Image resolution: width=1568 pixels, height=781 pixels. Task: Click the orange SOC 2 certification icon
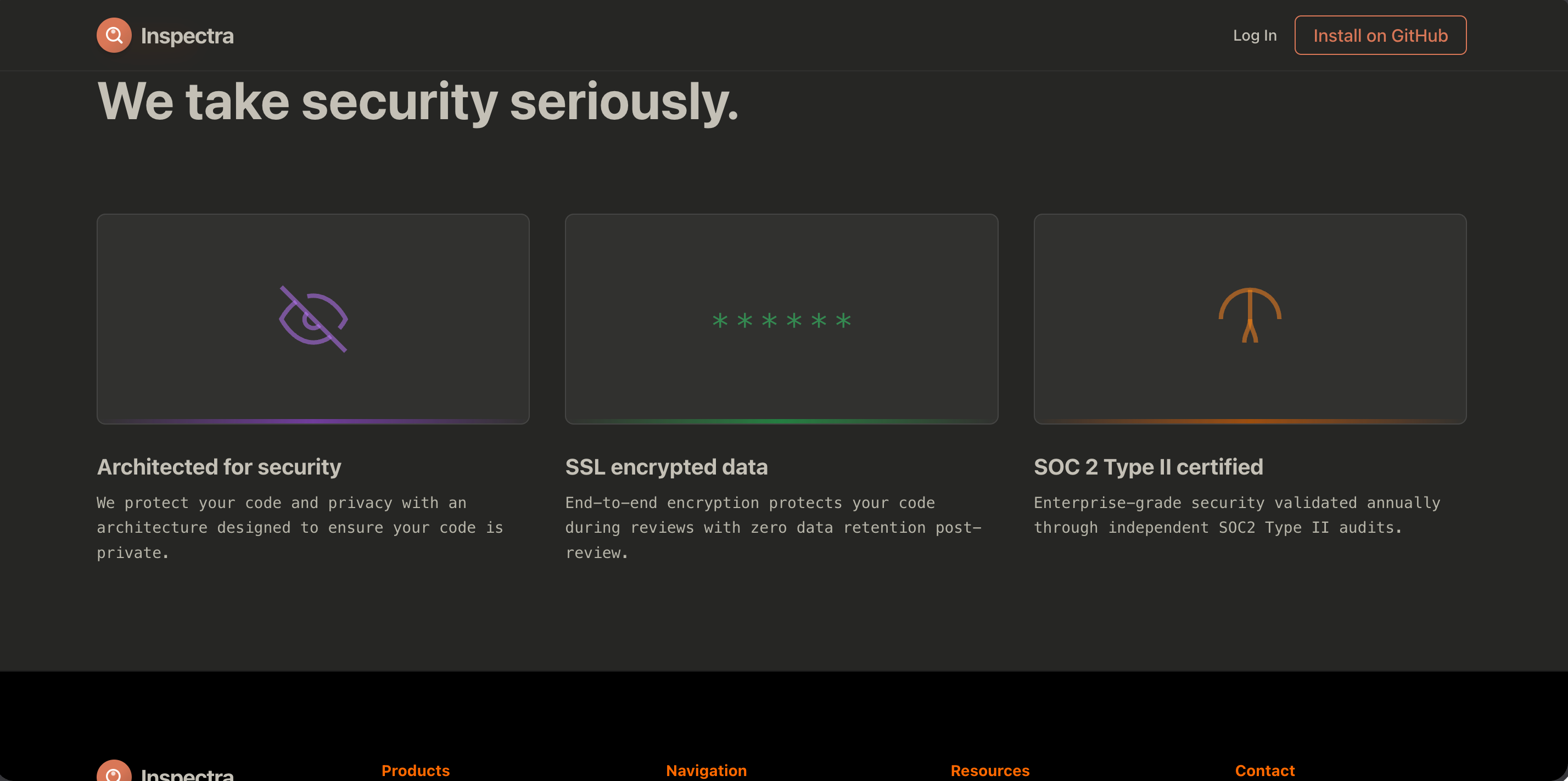pyautogui.click(x=1250, y=315)
